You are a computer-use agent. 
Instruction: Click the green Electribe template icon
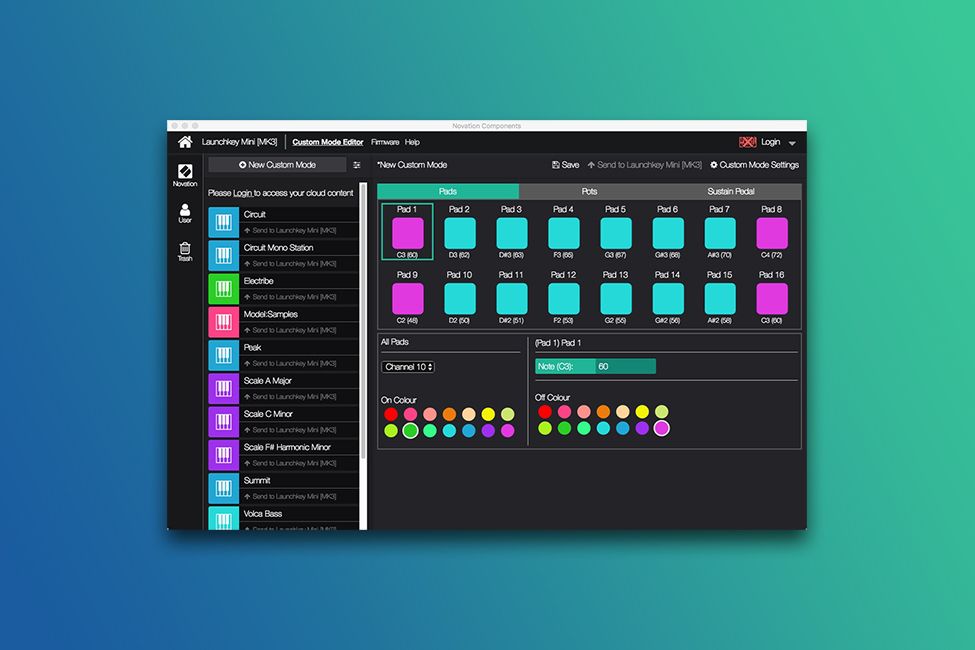click(223, 289)
